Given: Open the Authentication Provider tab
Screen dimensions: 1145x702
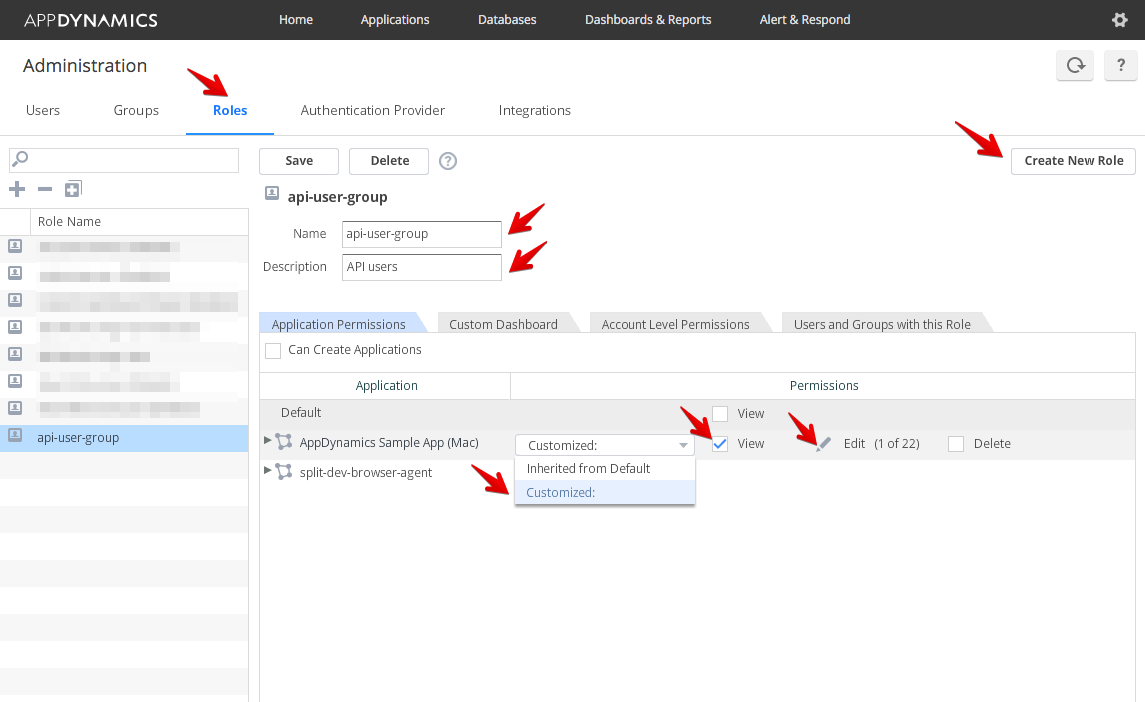Looking at the screenshot, I should (372, 111).
